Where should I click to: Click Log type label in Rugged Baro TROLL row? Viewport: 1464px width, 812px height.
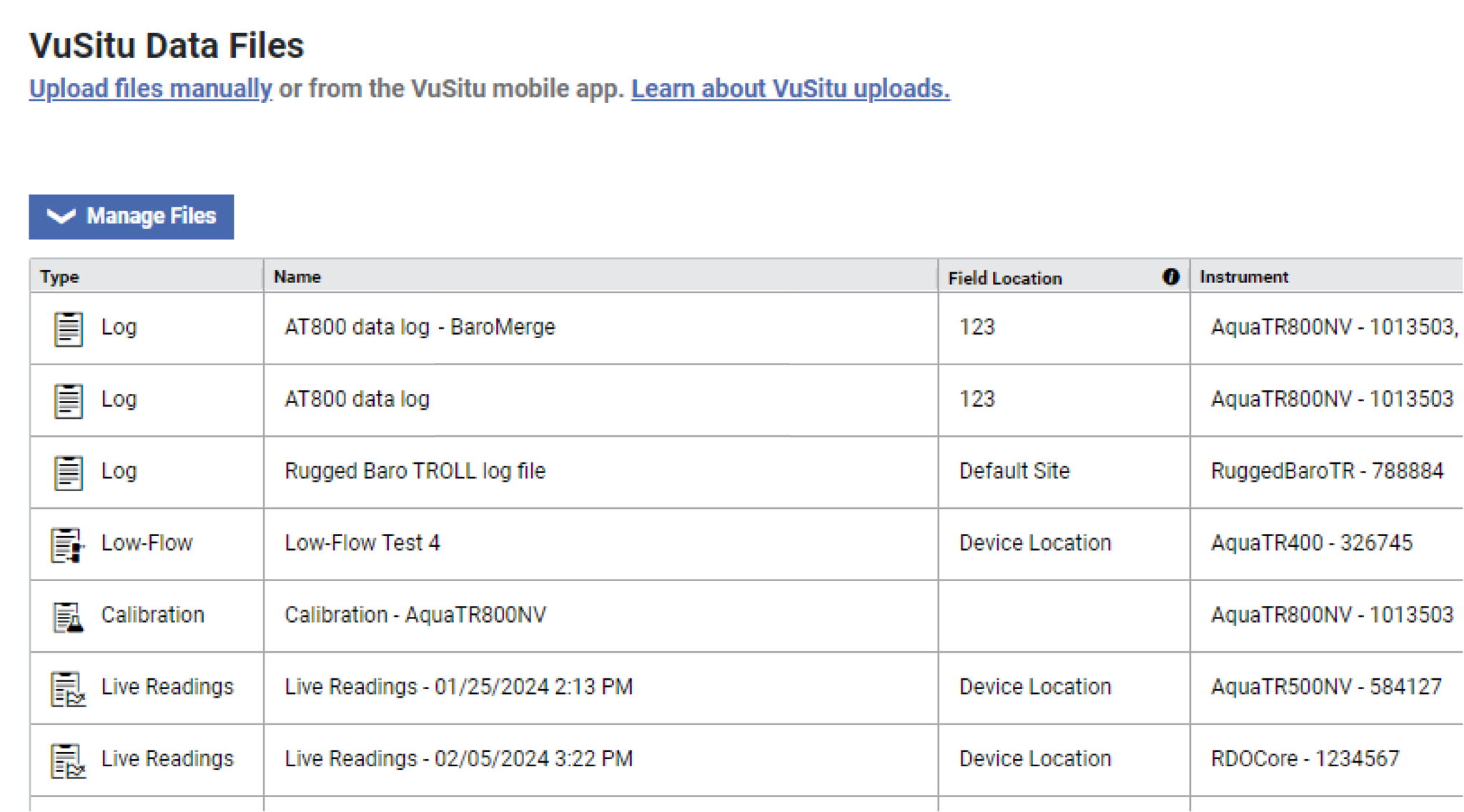pos(119,471)
